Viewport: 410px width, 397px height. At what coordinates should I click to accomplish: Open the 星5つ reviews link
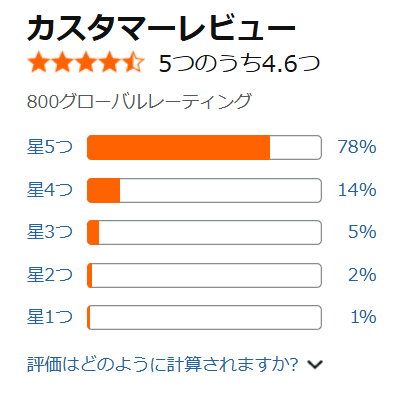pos(50,147)
